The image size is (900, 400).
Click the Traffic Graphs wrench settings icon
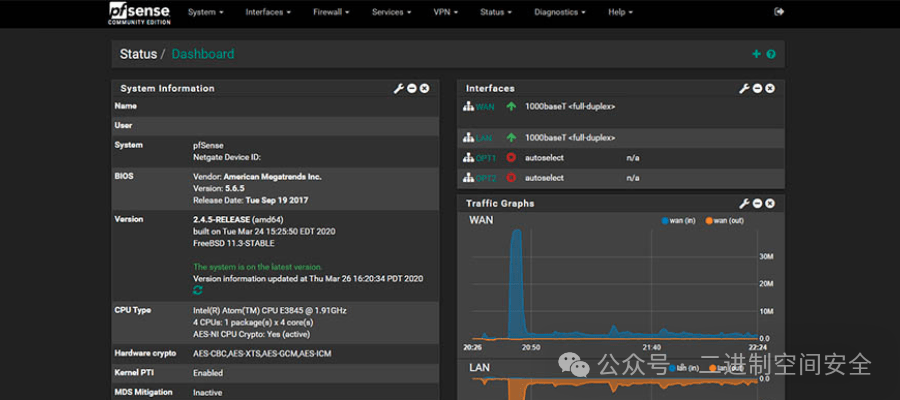[x=744, y=203]
